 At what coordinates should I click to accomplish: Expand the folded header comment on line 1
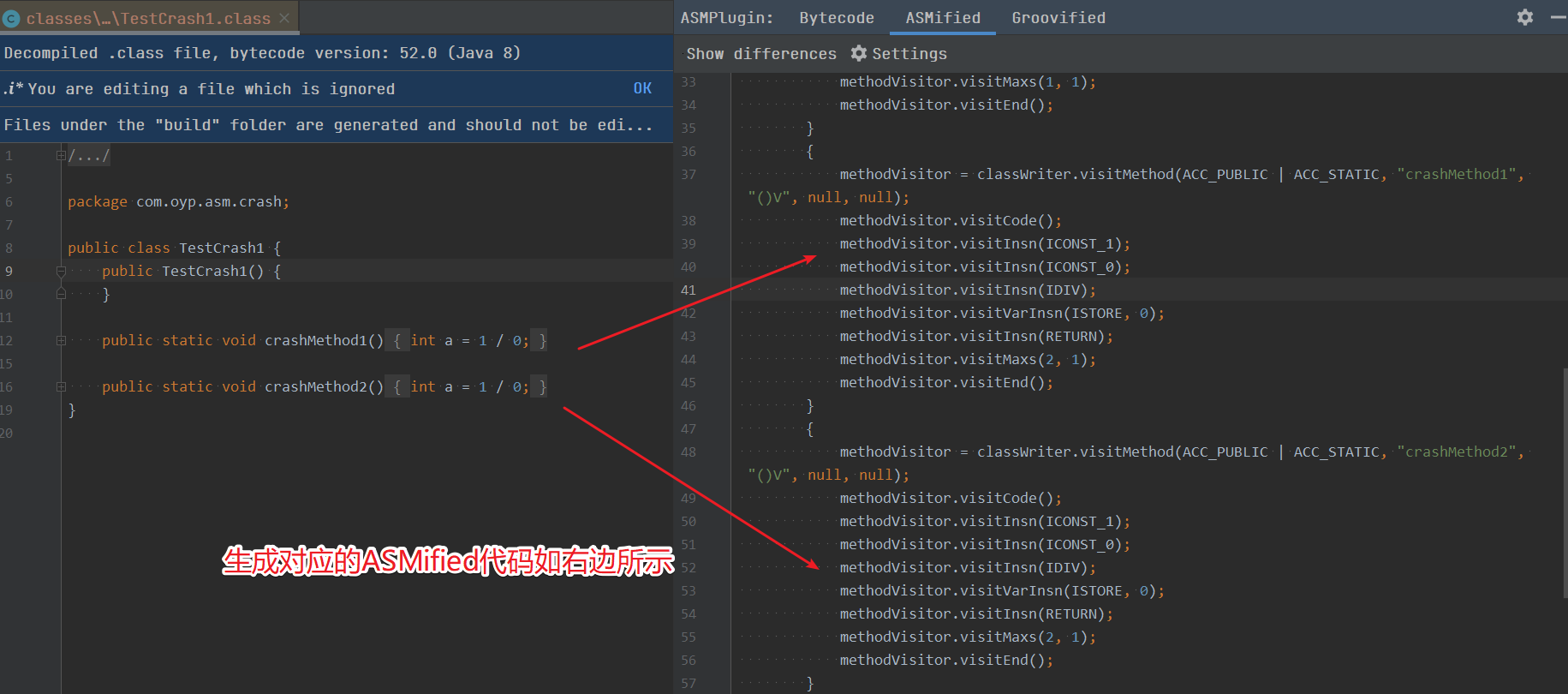click(61, 155)
